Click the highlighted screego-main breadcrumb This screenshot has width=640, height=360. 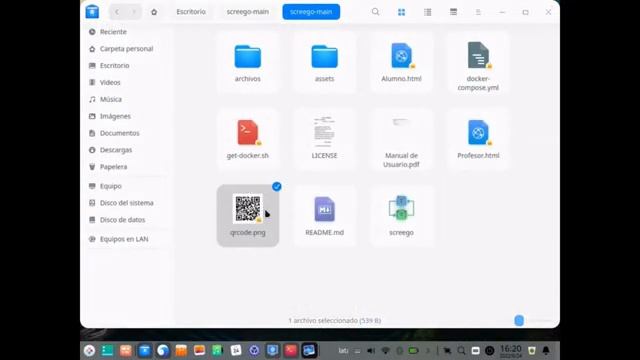click(x=311, y=12)
